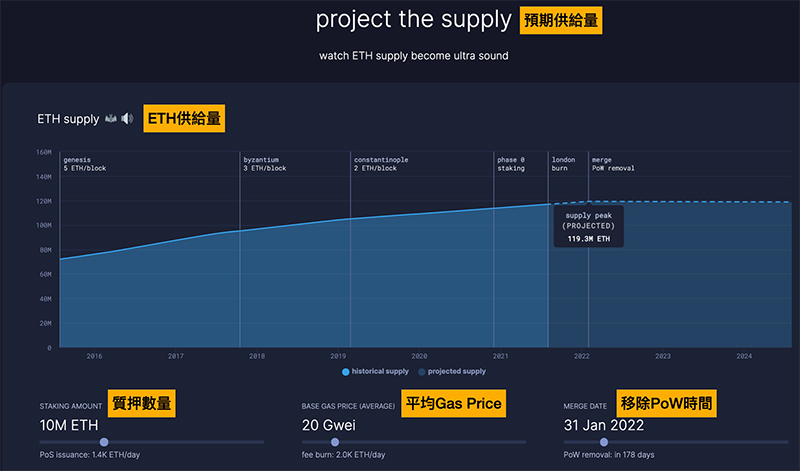The image size is (800, 471).
Task: Click the 20 Gwei gas price value
Action: point(329,425)
